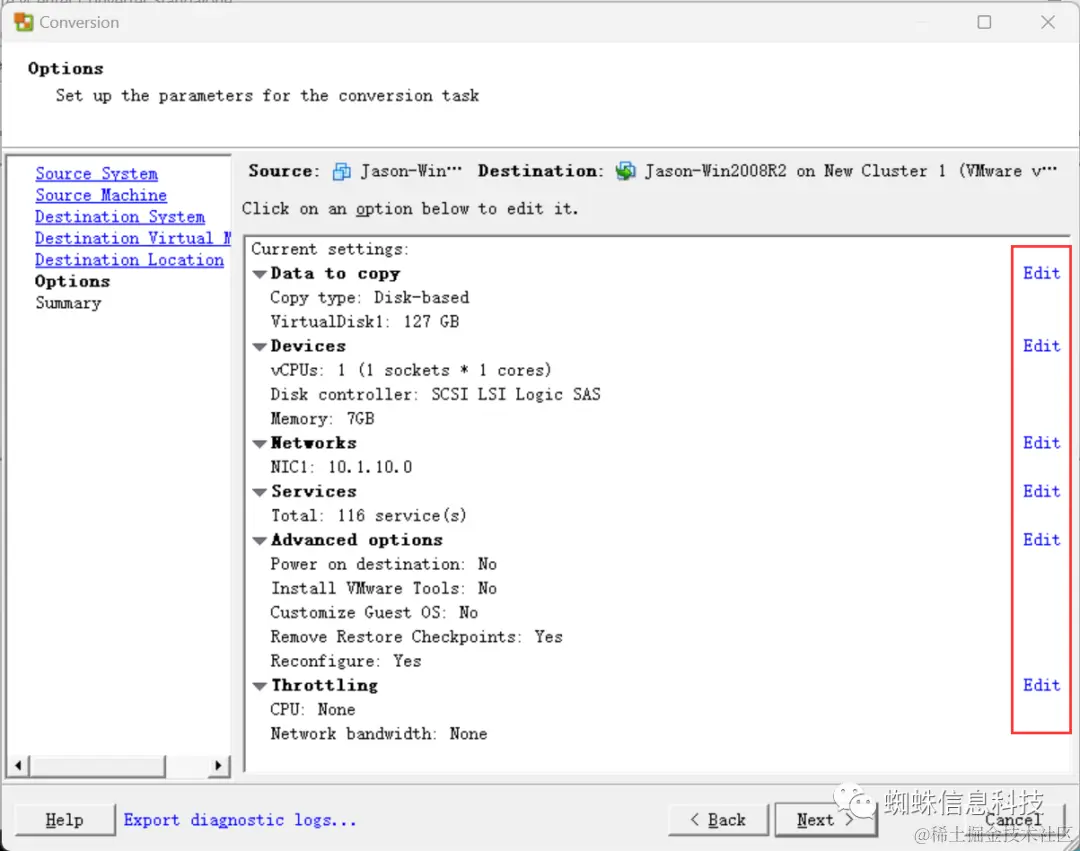This screenshot has width=1080, height=851.
Task: Click Network bandwidth: None setting
Action: [x=379, y=734]
